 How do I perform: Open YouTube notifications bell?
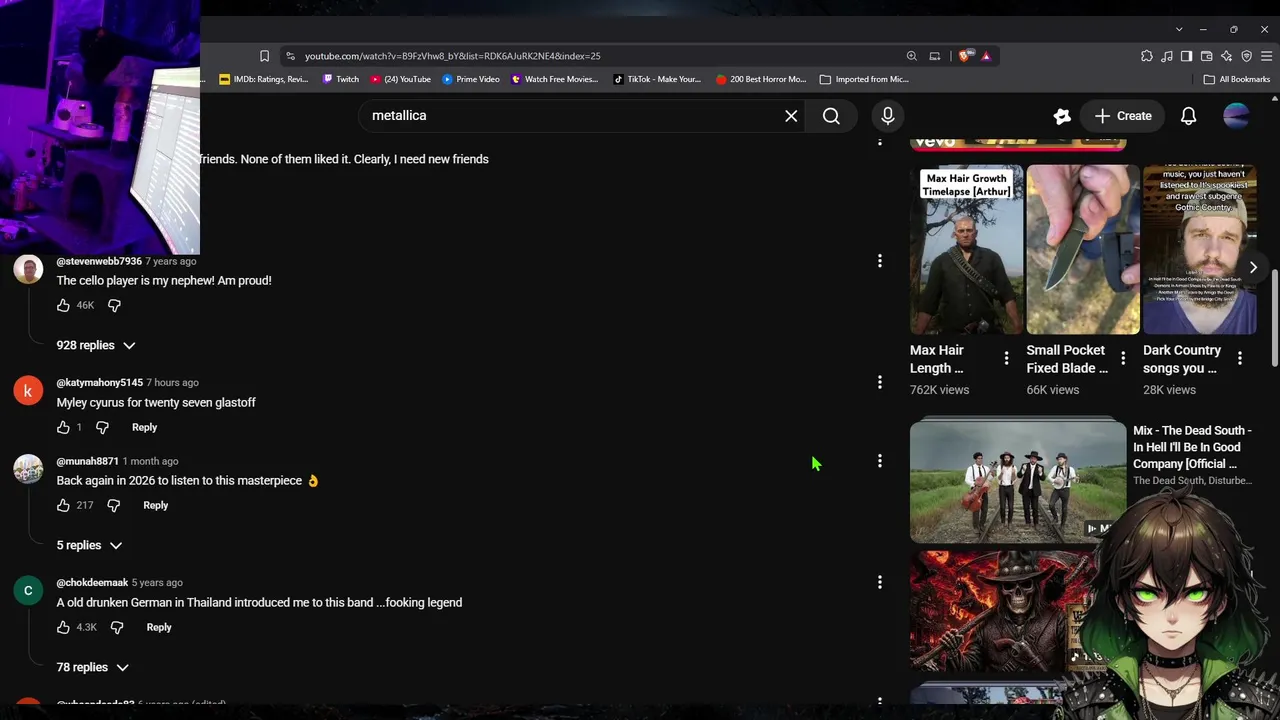[1189, 116]
